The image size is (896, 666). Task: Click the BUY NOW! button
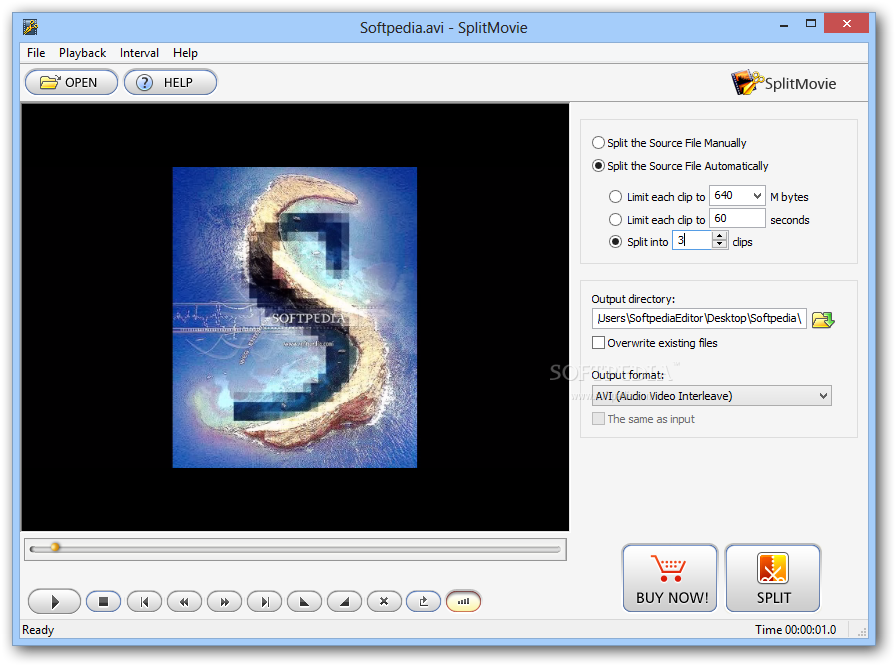pos(670,578)
